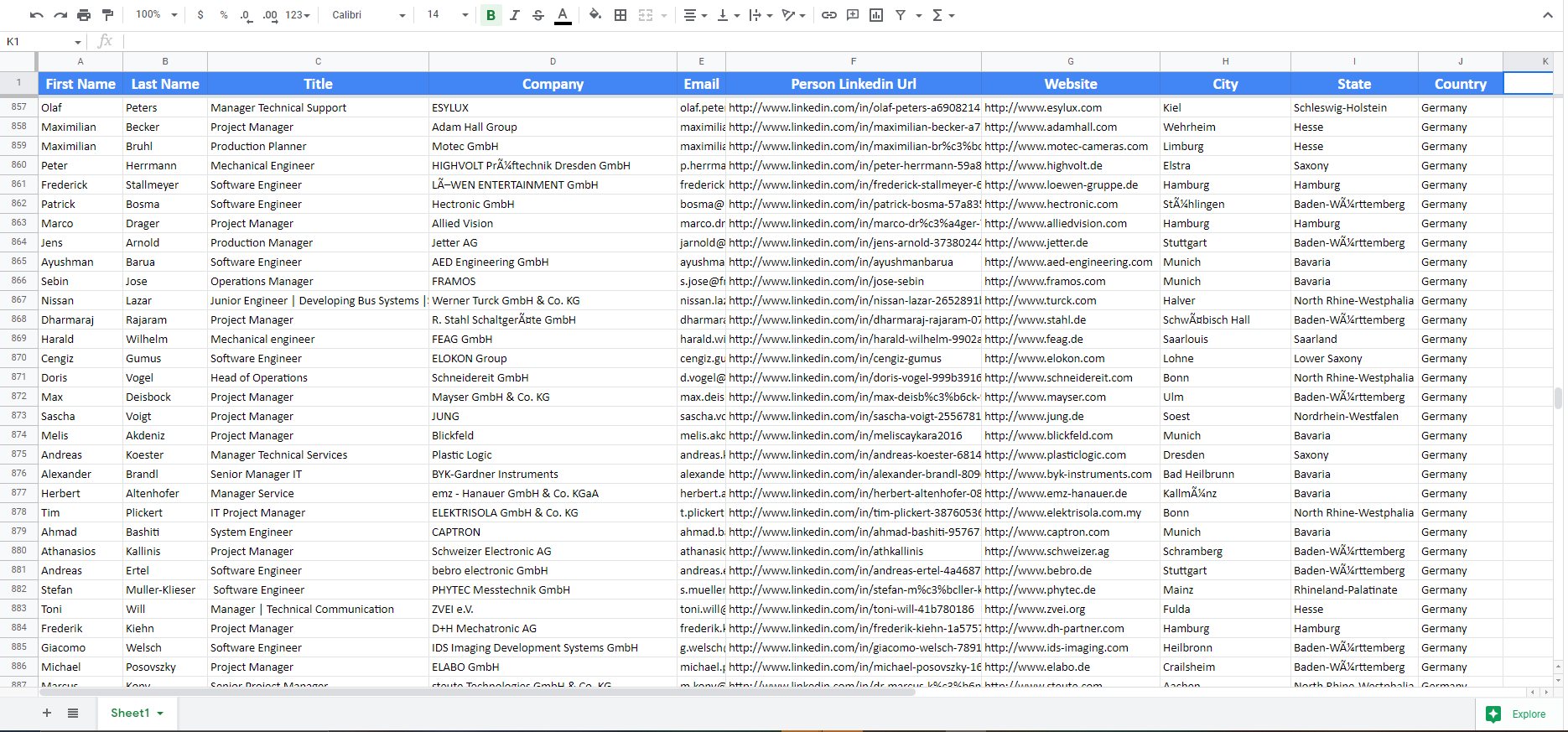1568x732 pixels.
Task: Click the Name box showing K1
Action: (42, 41)
